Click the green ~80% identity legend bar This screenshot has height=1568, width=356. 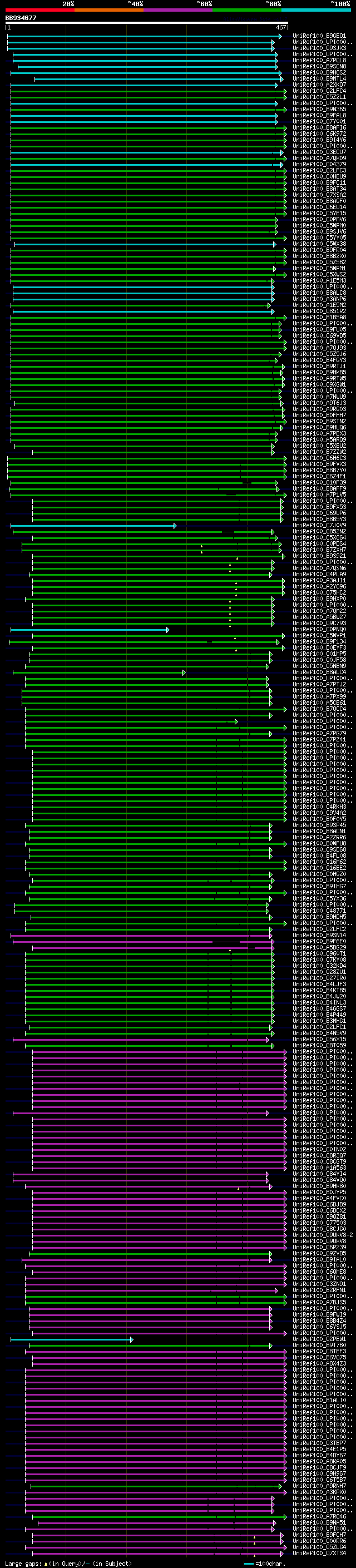(247, 10)
